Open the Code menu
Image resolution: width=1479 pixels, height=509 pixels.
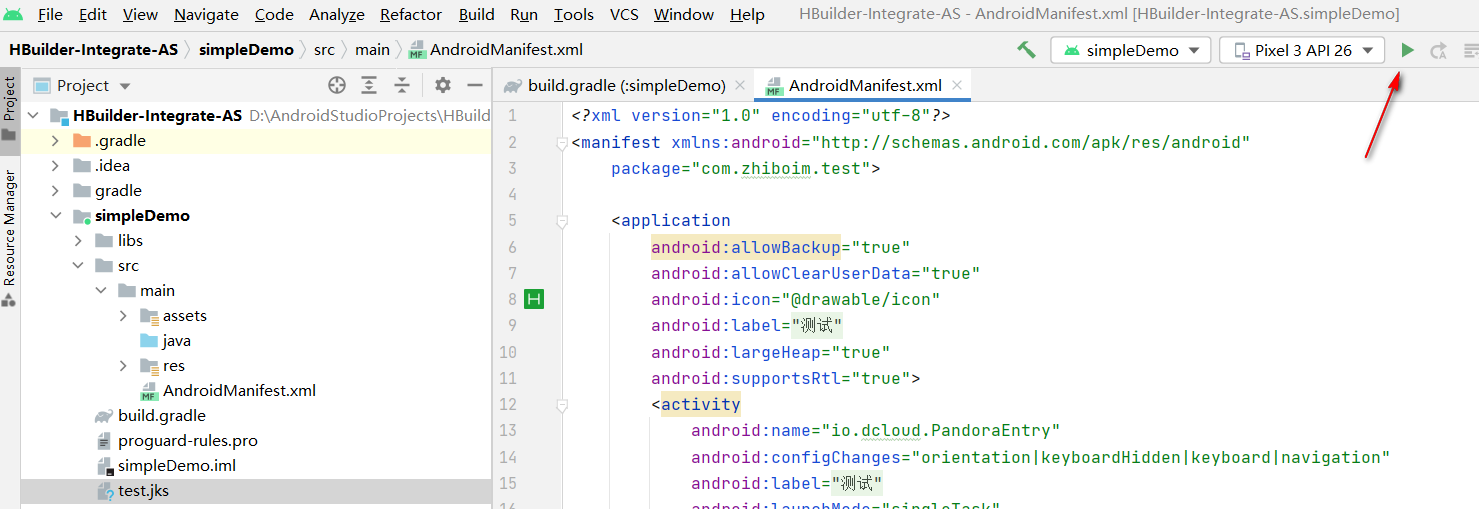[274, 14]
